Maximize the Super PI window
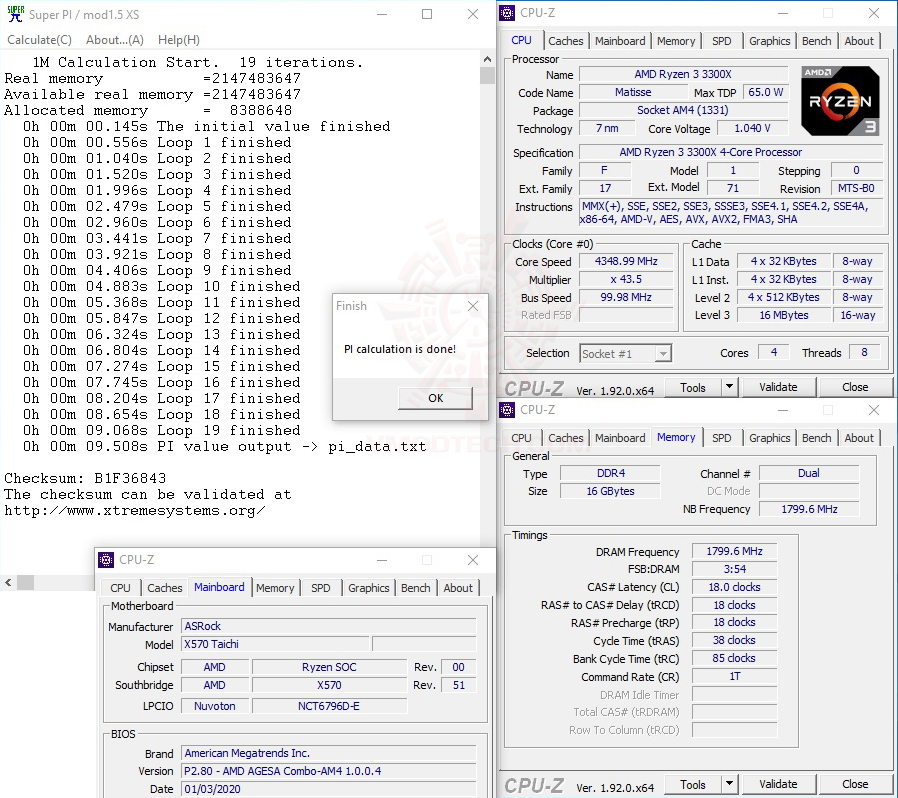The width and height of the screenshot is (898, 798). click(x=427, y=14)
